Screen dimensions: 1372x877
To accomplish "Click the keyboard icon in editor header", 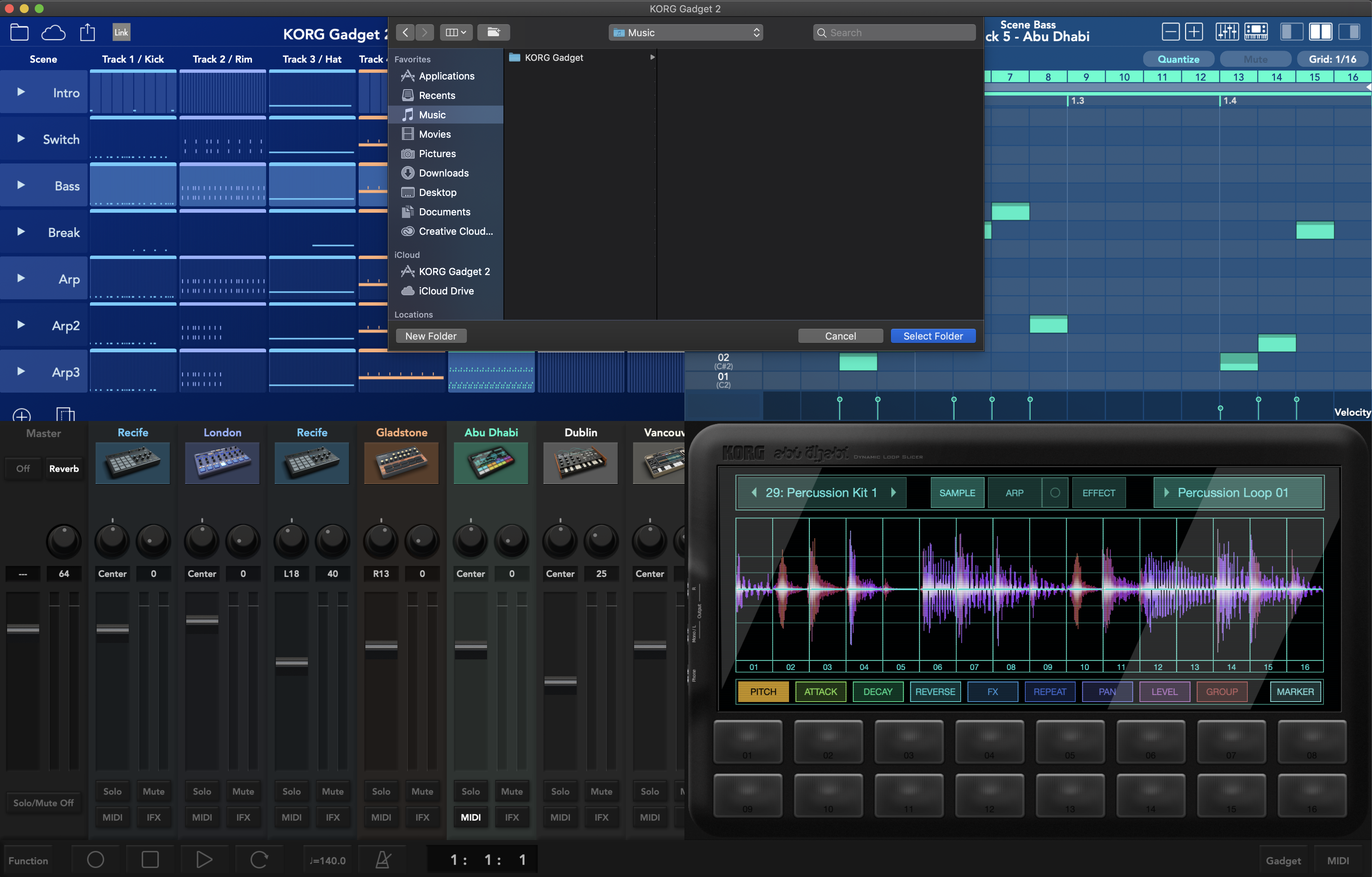I will (1256, 32).
